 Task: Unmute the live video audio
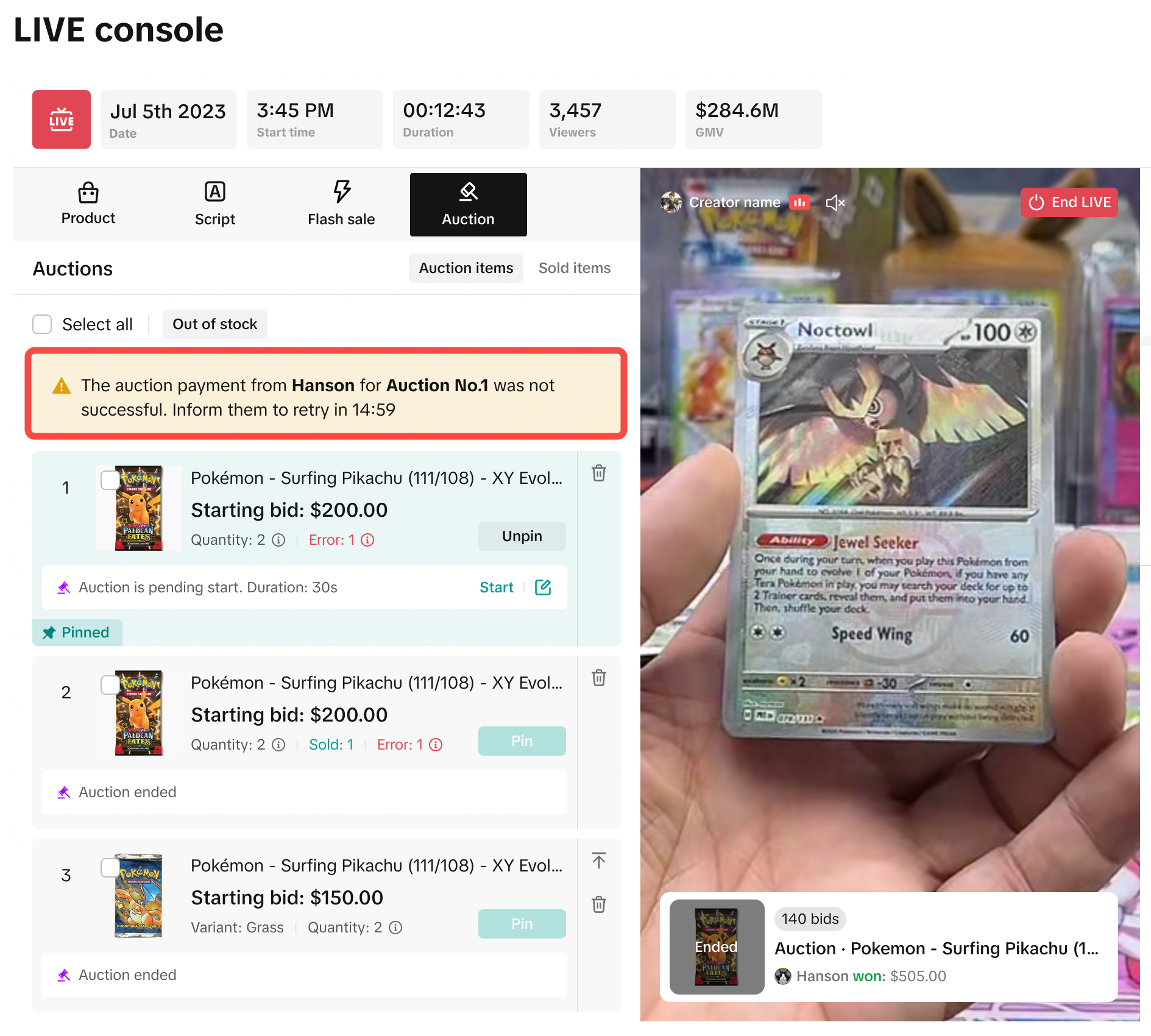(x=835, y=202)
